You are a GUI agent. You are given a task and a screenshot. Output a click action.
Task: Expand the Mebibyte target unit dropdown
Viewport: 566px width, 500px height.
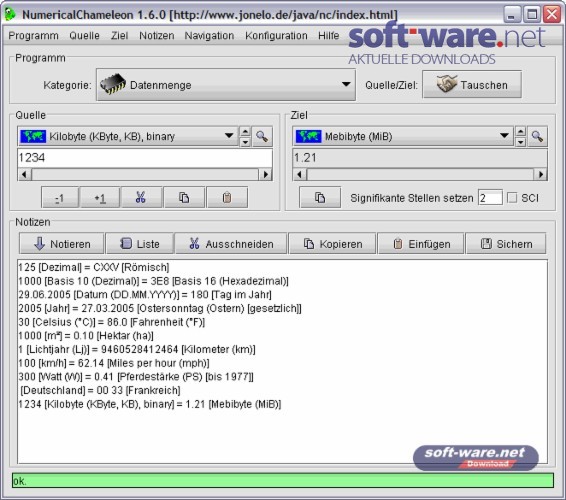pos(402,136)
